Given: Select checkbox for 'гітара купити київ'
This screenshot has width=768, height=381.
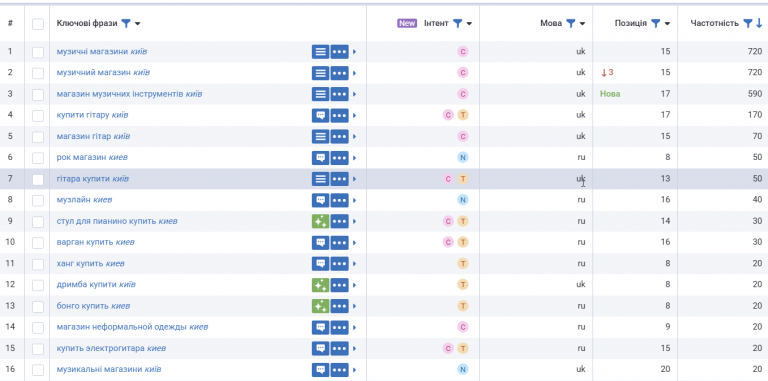Looking at the screenshot, I should click(x=38, y=179).
